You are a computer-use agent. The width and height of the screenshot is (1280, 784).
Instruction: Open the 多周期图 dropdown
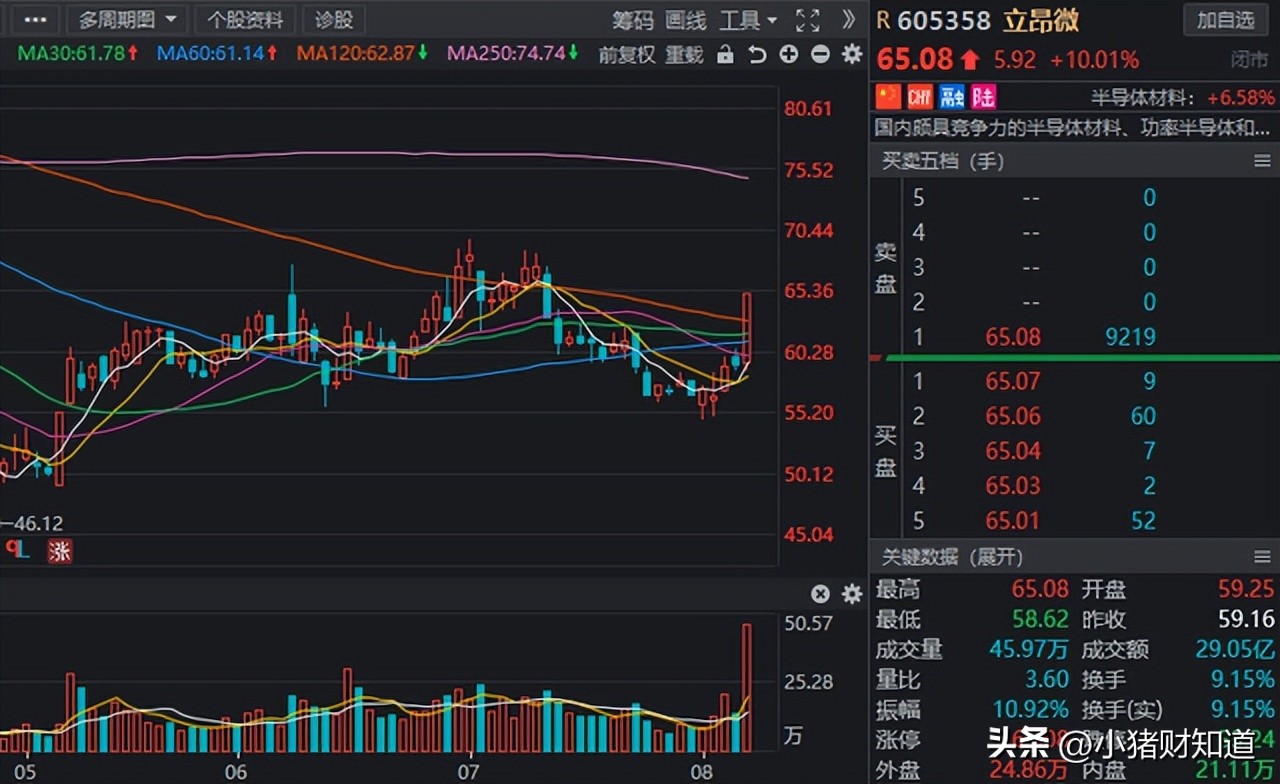coord(127,19)
